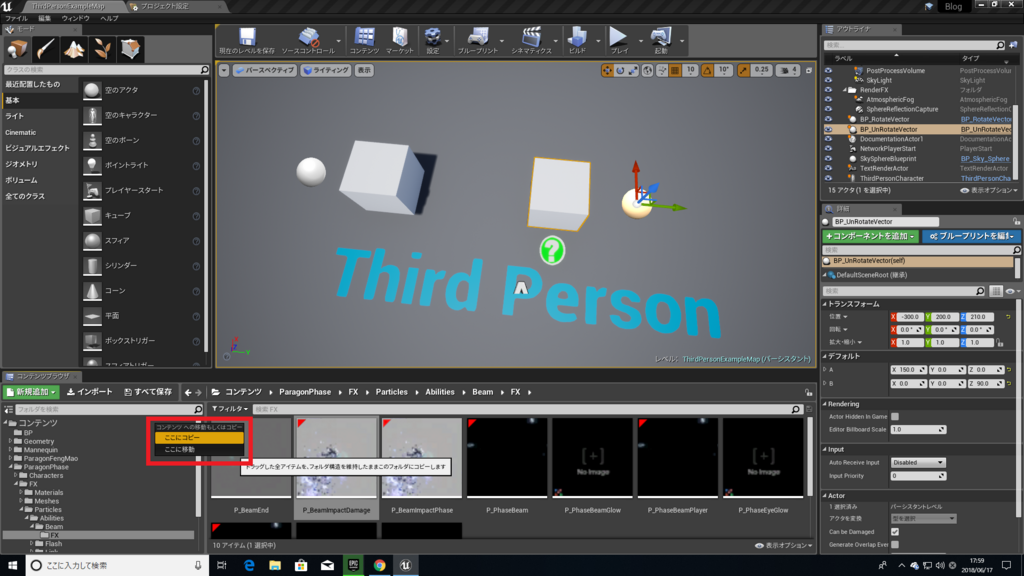Open Epic Games Launcher in taskbar
The height and width of the screenshot is (576, 1024).
[353, 566]
